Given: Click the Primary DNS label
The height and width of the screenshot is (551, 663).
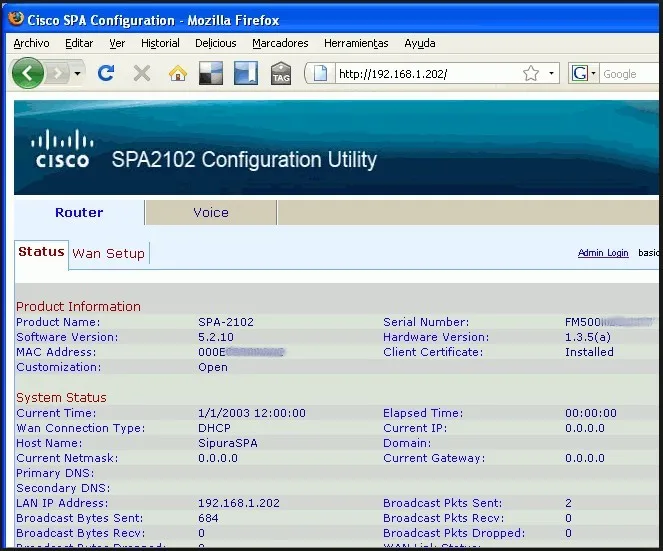Looking at the screenshot, I should coord(55,473).
